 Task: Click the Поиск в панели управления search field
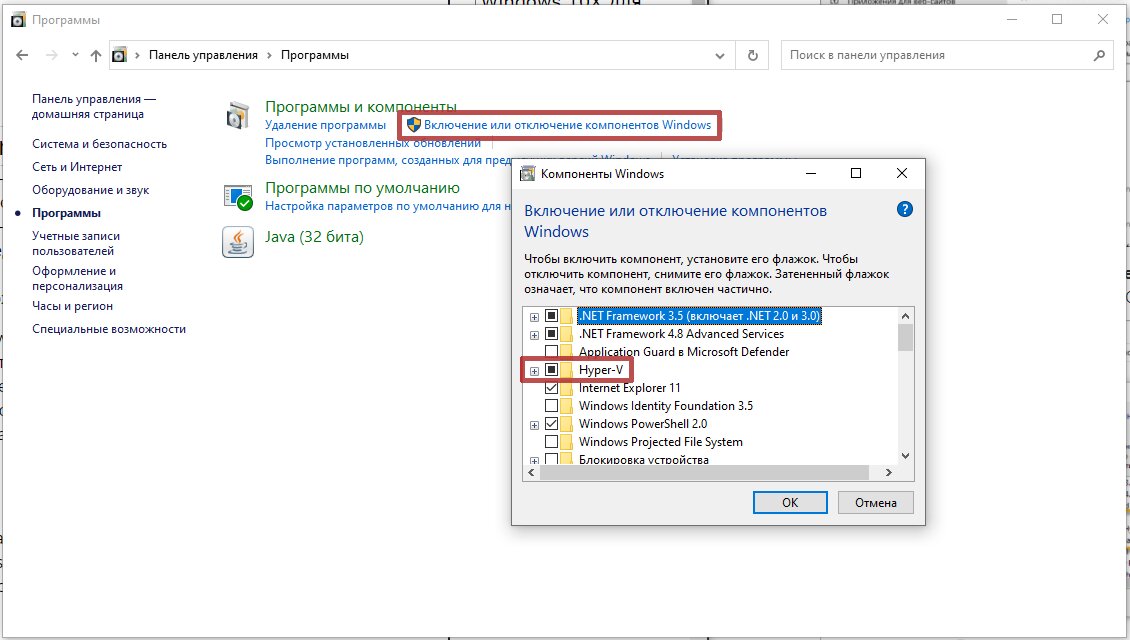pos(947,55)
